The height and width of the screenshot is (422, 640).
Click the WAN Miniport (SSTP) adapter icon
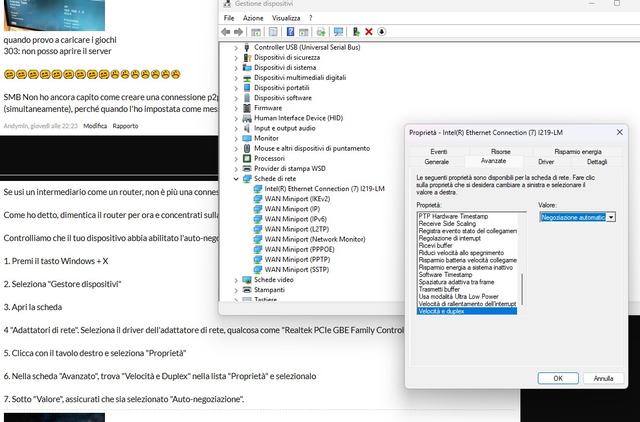pos(258,270)
